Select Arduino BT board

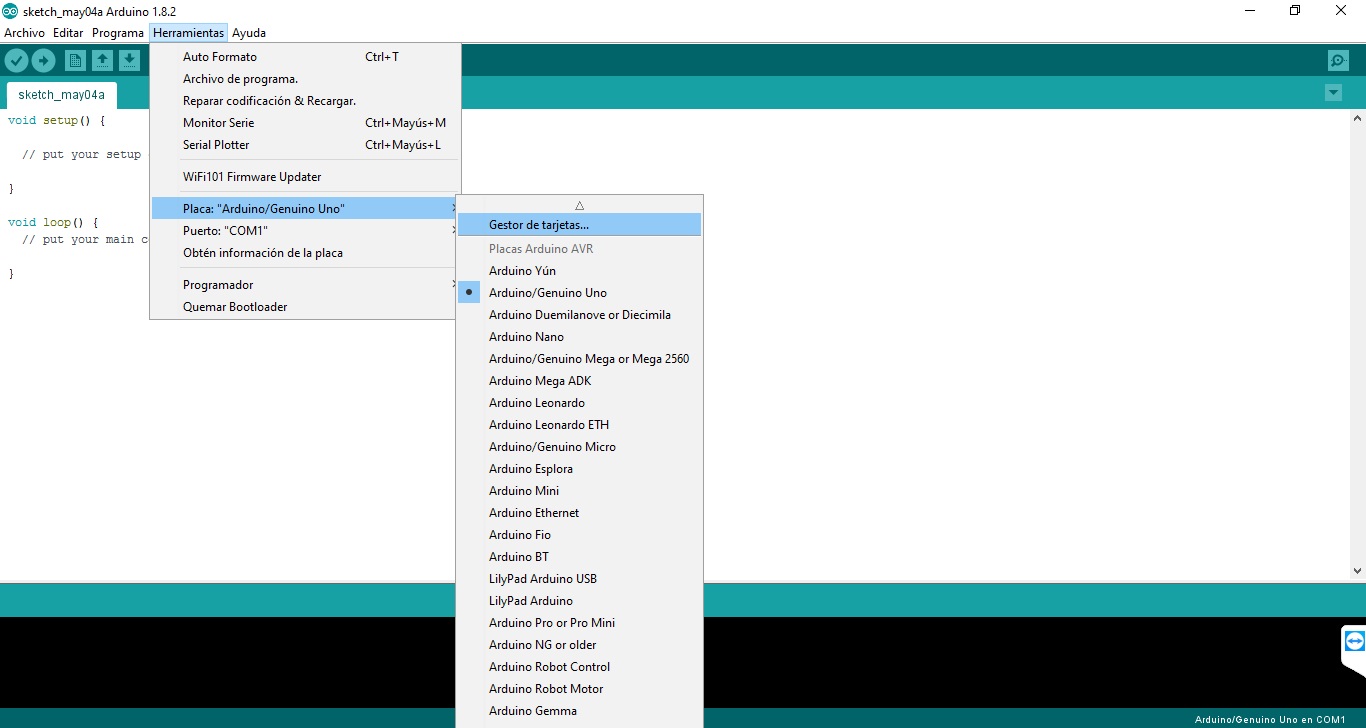(580, 557)
